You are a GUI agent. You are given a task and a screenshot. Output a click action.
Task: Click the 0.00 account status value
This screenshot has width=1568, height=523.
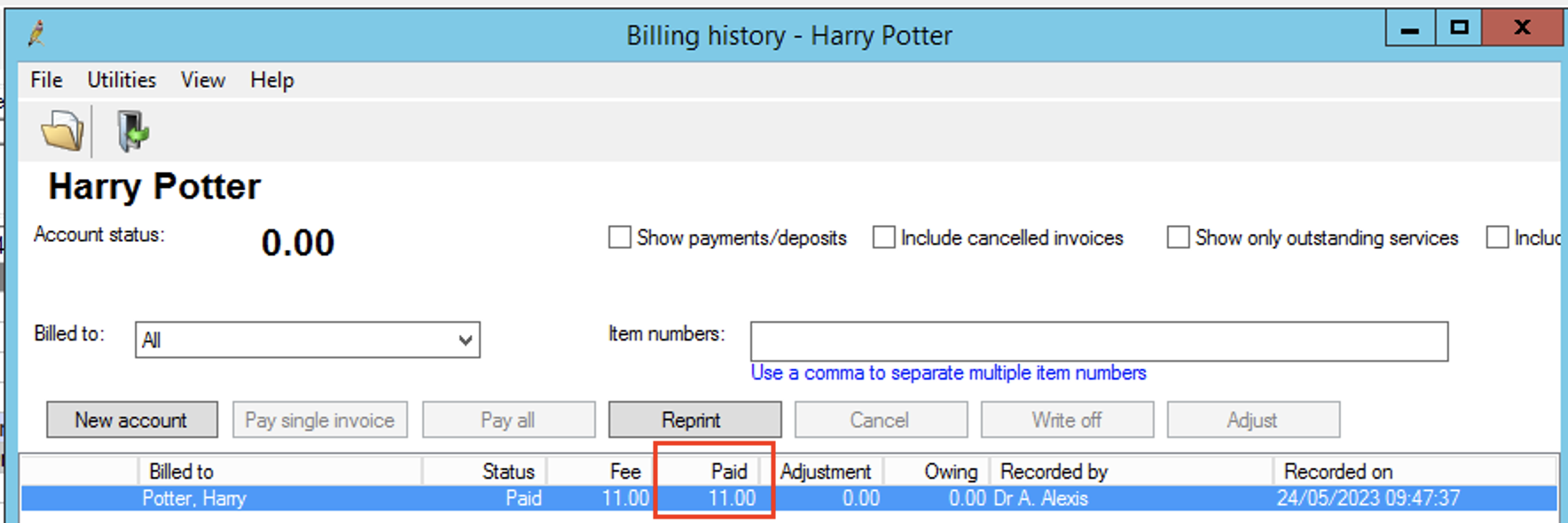(298, 243)
